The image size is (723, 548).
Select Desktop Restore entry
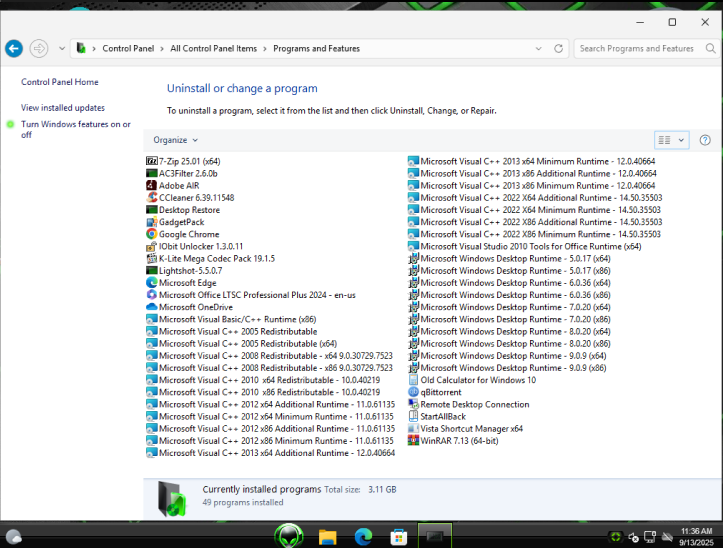(x=183, y=210)
